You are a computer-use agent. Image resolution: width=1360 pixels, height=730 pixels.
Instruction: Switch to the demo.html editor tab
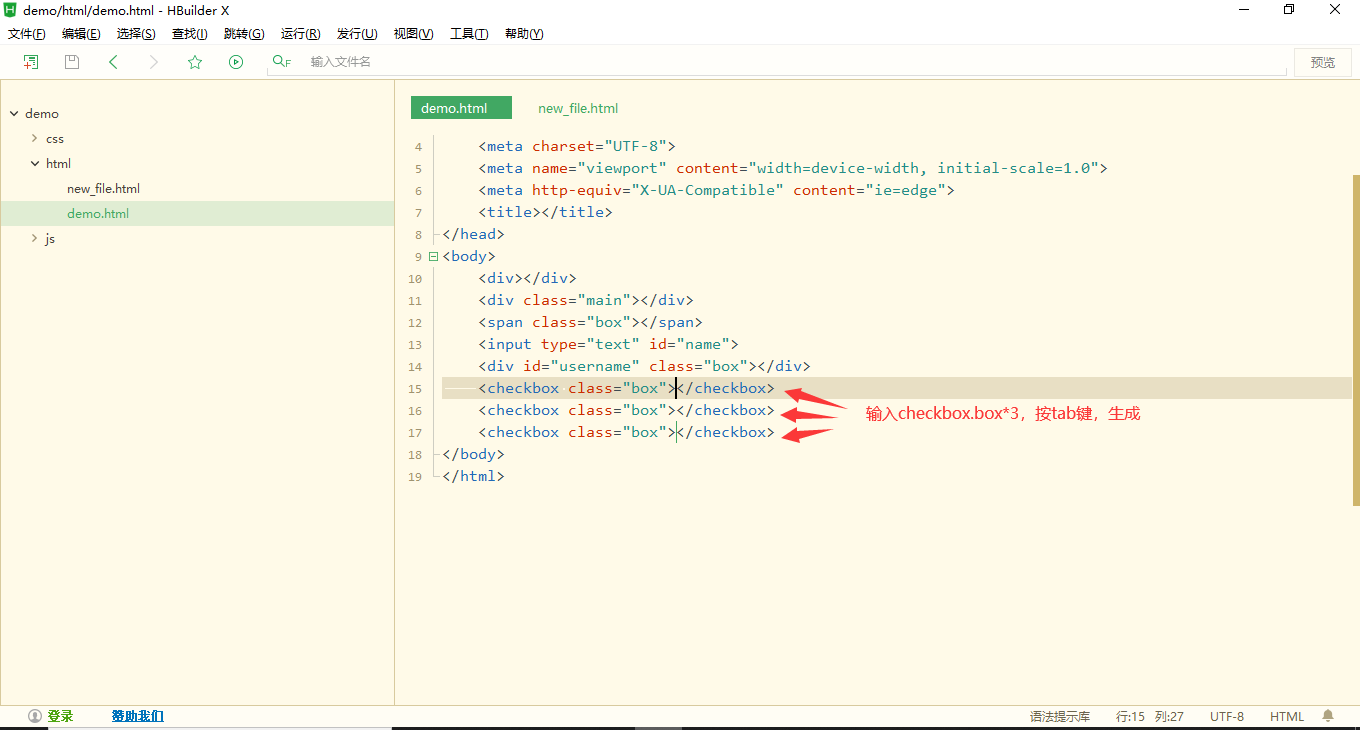(461, 108)
